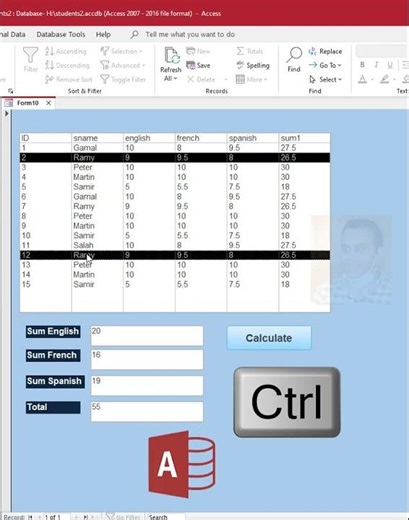
Task: Select list row with ID 15 Samir
Action: pos(175,284)
